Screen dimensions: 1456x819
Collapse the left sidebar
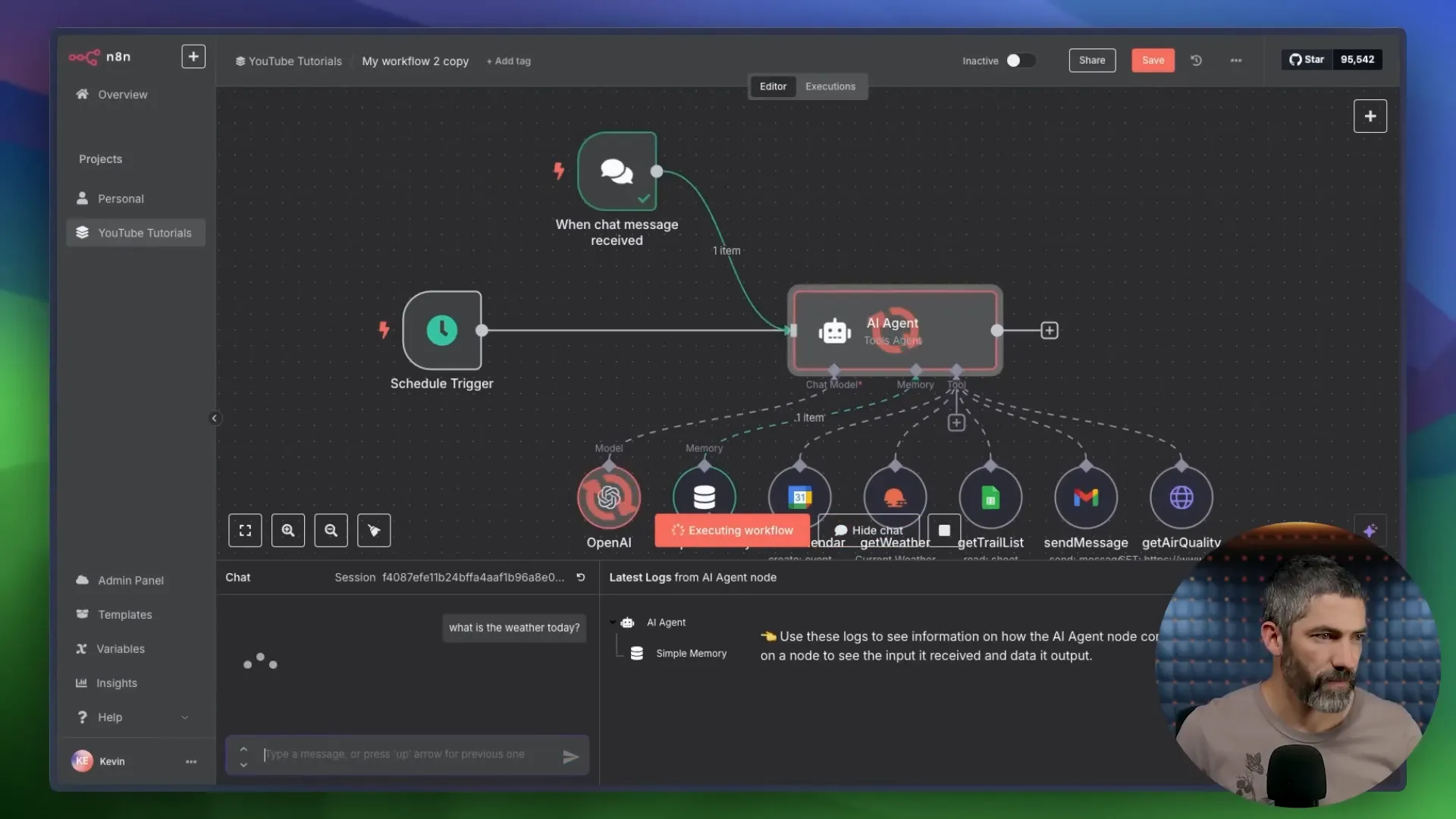click(215, 418)
